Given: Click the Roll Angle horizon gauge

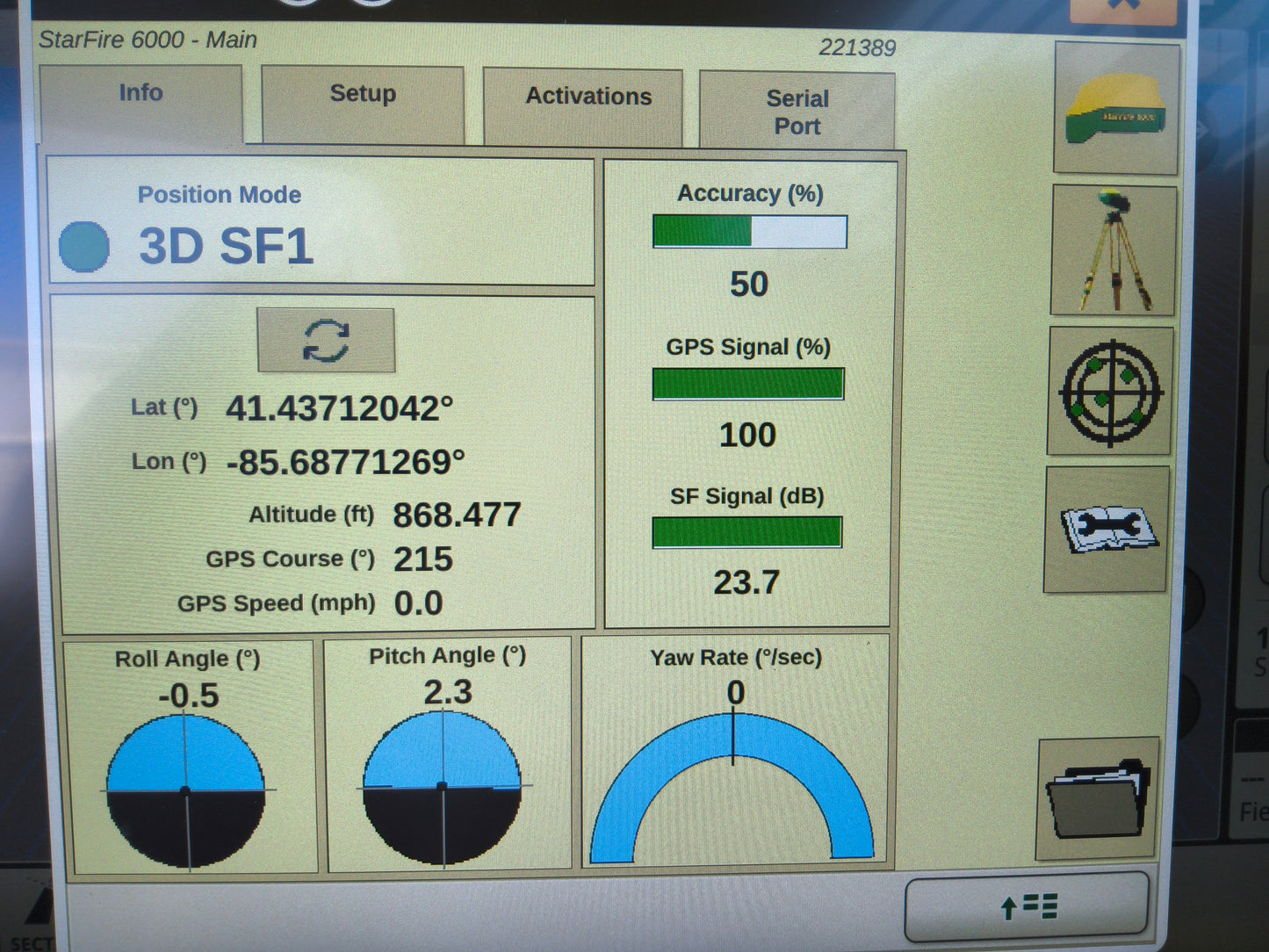Looking at the screenshot, I should pyautogui.click(x=185, y=791).
